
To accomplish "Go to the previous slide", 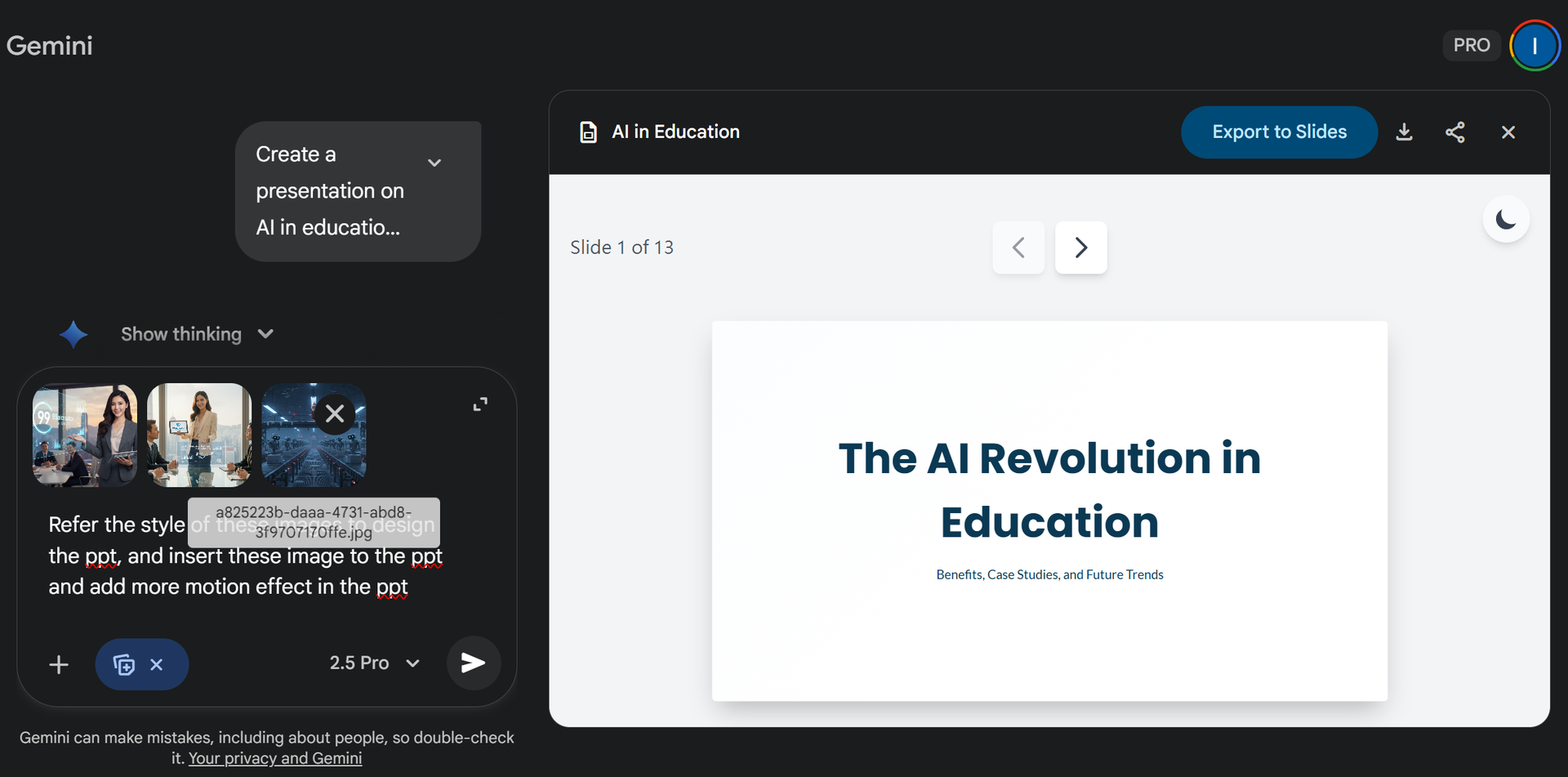I will pos(1018,248).
